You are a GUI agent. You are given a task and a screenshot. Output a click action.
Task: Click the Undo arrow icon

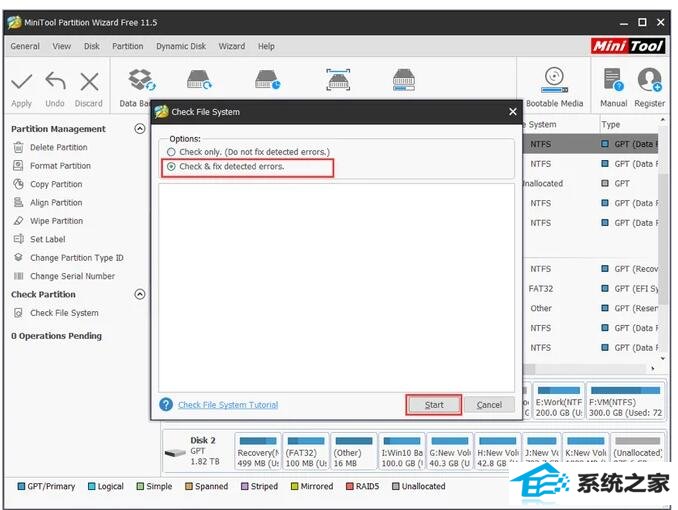(x=55, y=81)
